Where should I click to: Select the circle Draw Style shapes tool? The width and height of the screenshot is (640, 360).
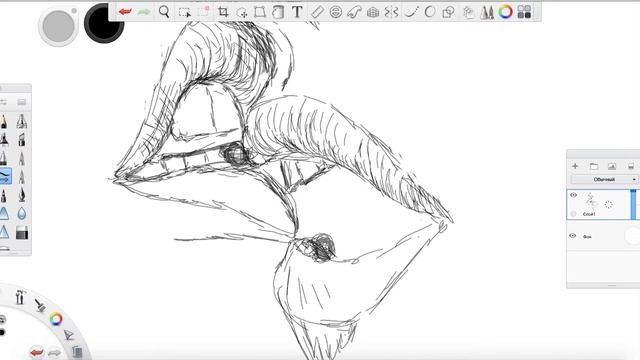click(x=430, y=12)
